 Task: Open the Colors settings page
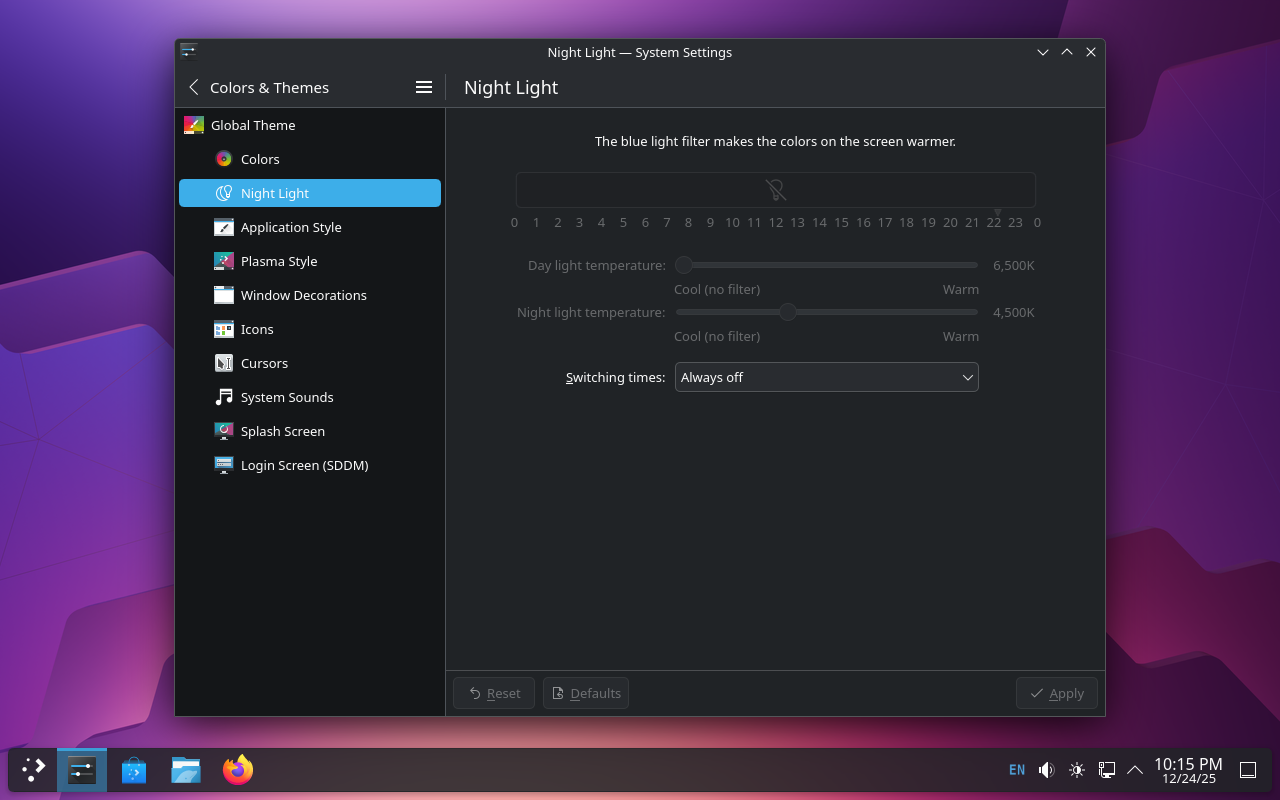click(260, 159)
